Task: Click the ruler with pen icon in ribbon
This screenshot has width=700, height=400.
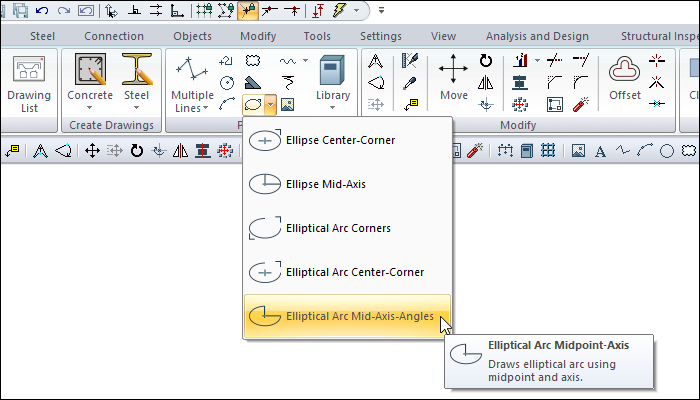Action: pos(410,60)
